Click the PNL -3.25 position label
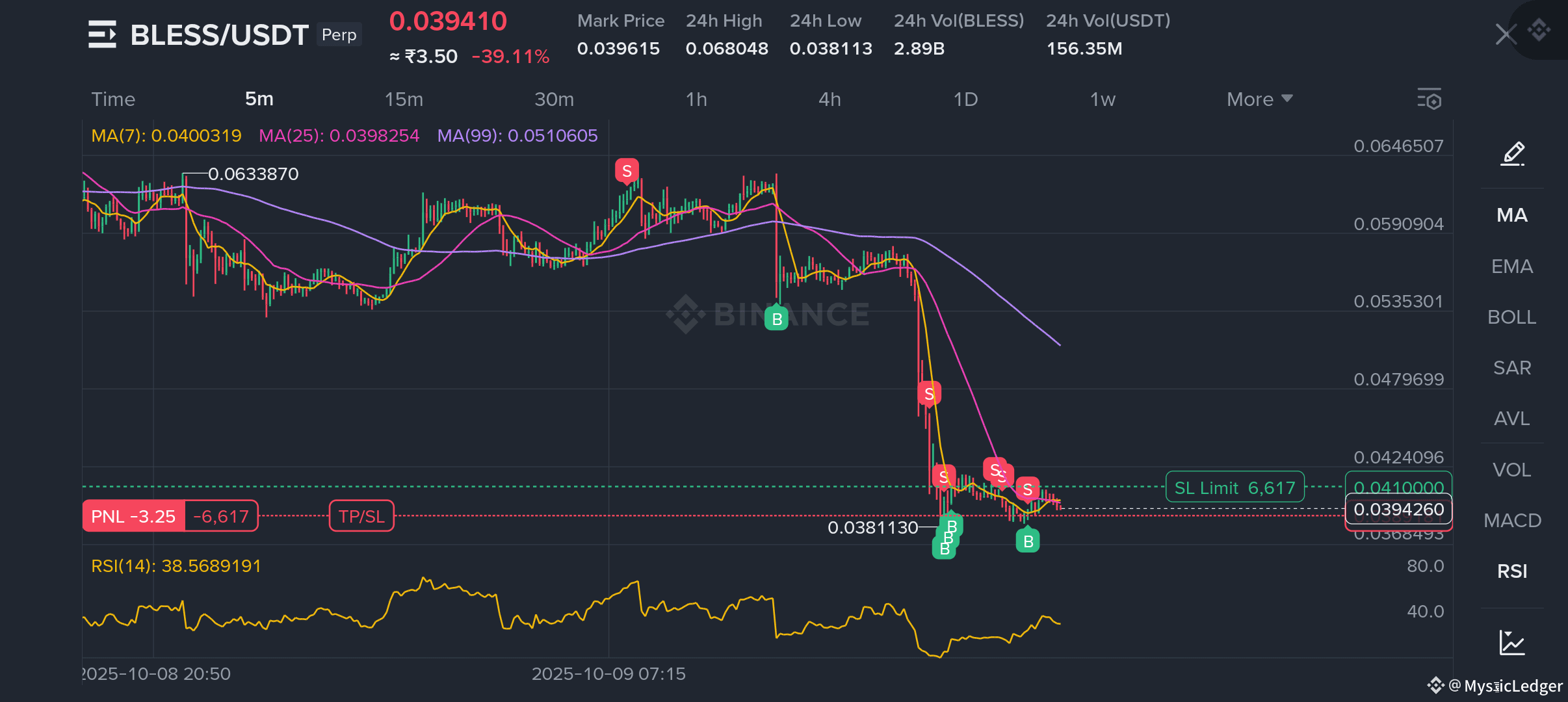1568x702 pixels. (134, 516)
